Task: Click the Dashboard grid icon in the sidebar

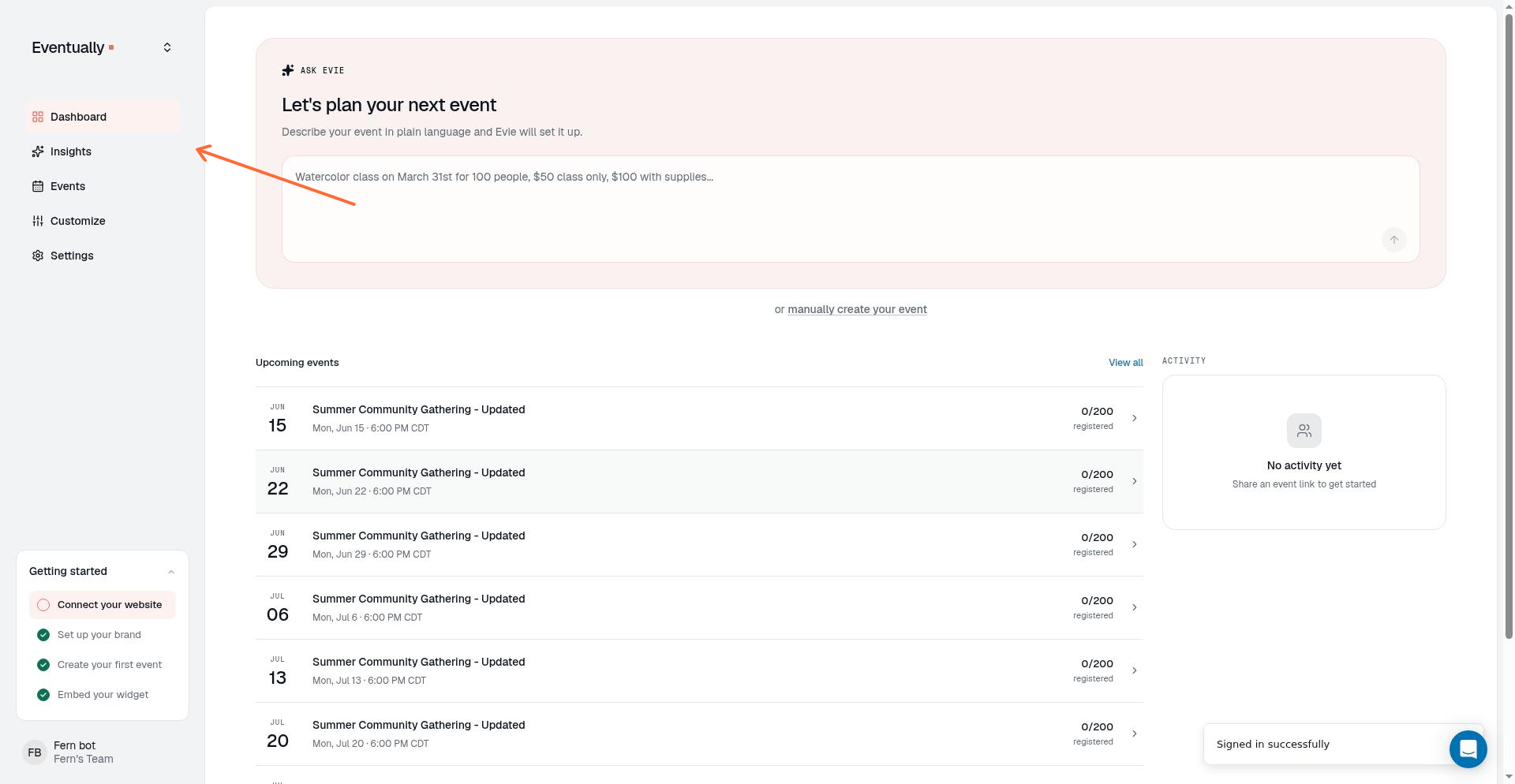Action: pos(38,117)
